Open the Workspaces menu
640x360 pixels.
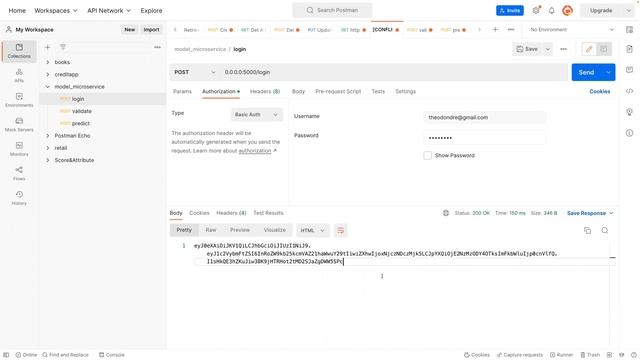coord(56,10)
